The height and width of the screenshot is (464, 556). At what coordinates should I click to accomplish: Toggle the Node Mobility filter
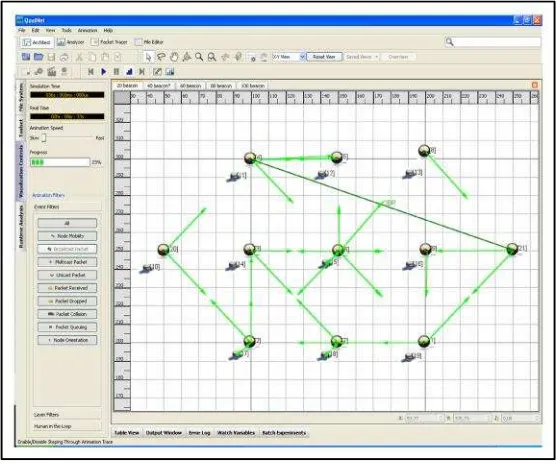[x=67, y=236]
